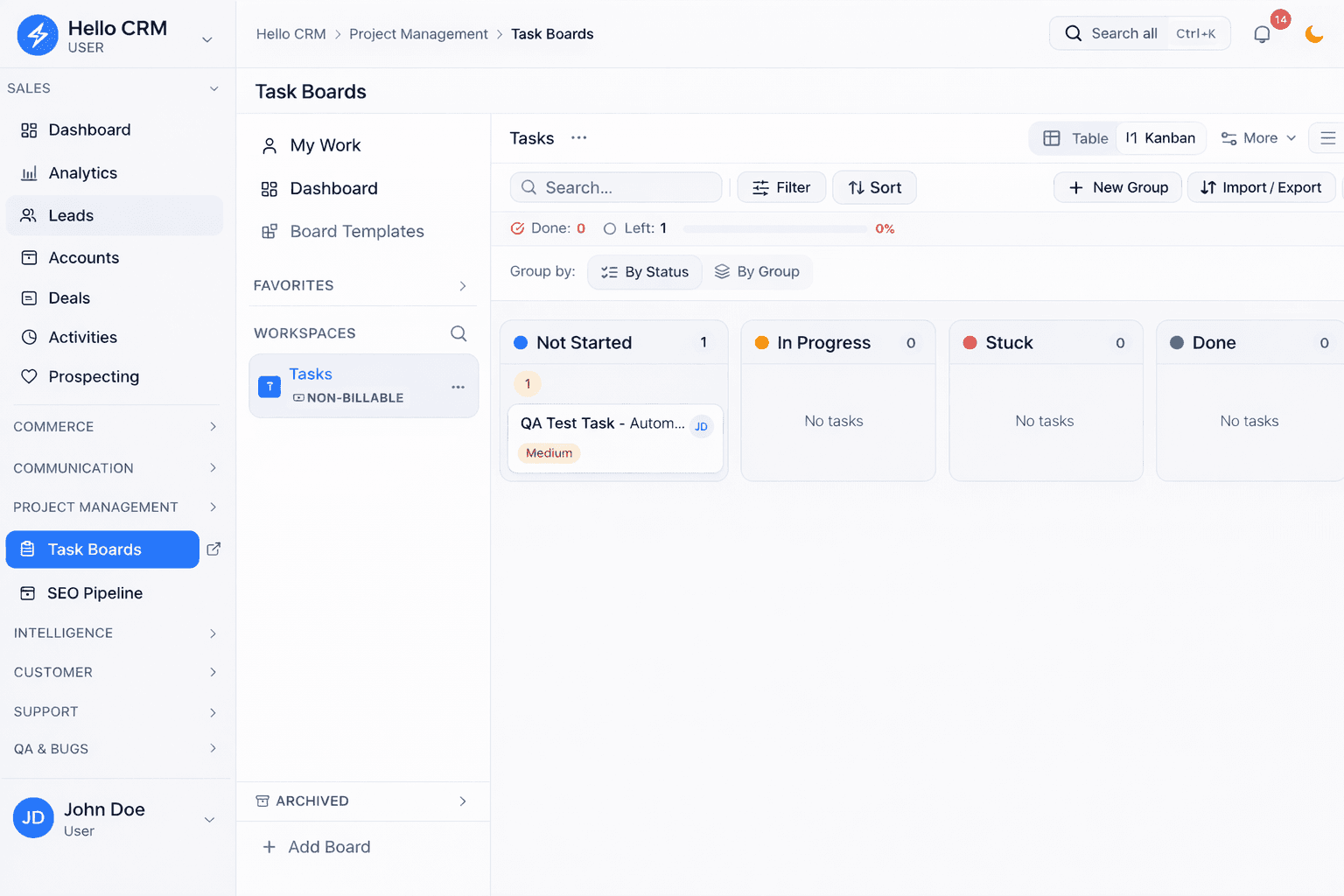This screenshot has height=896, width=1344.
Task: Enable grouping By Status
Action: coord(645,271)
